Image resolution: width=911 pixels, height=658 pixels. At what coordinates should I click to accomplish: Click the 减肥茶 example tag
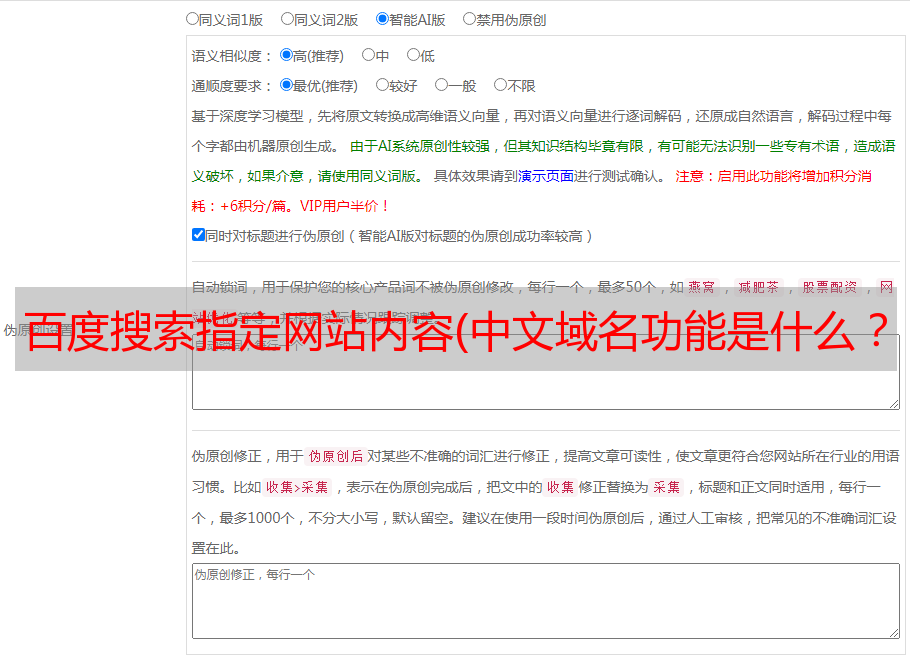[759, 287]
